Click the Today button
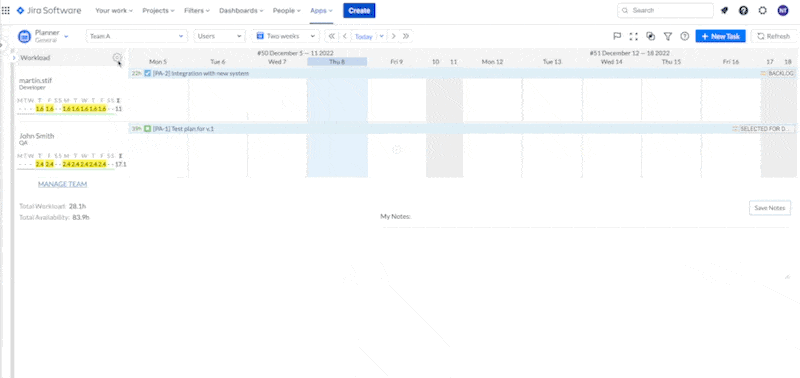 (364, 37)
